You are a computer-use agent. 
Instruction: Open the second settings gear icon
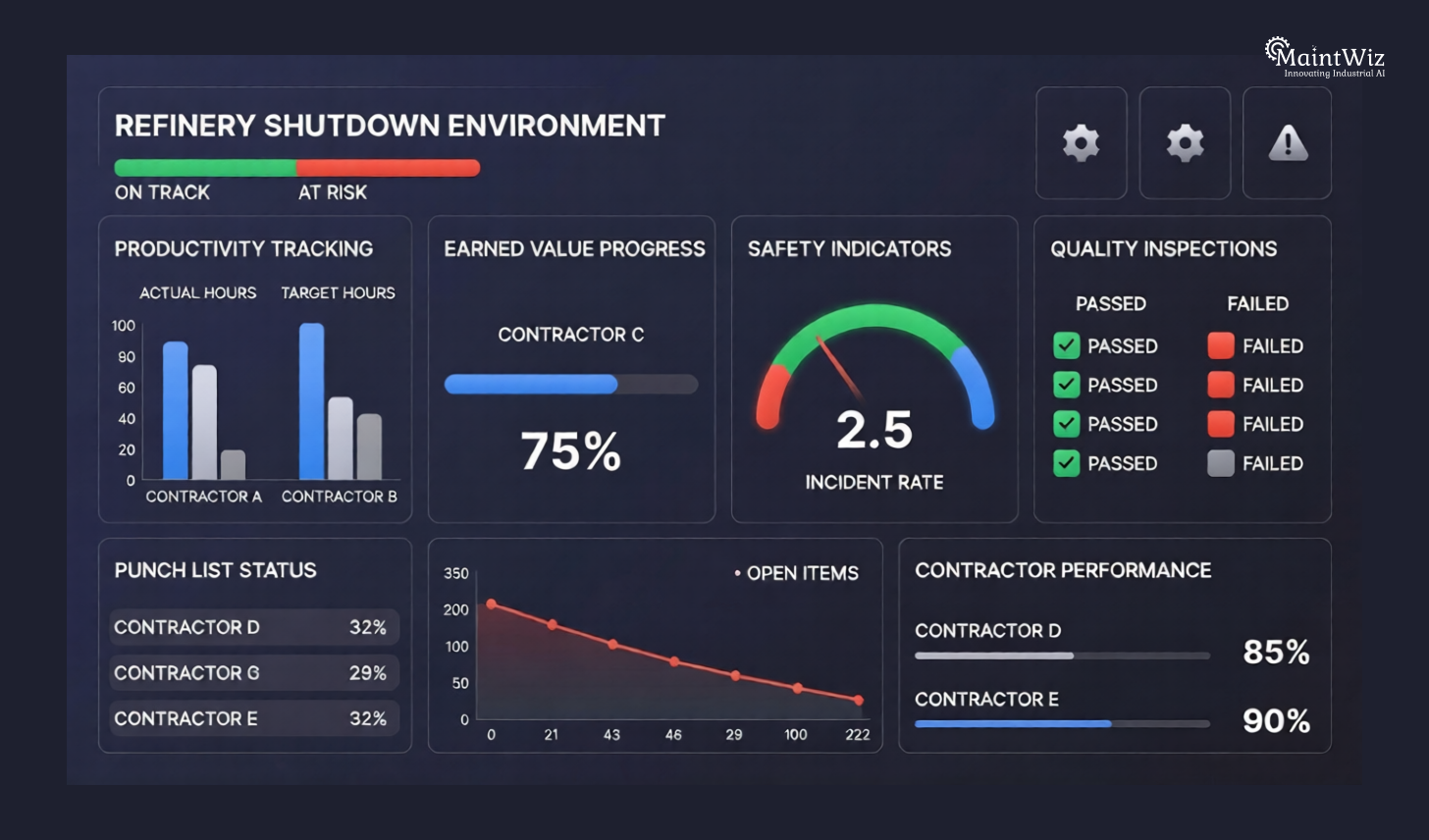pyautogui.click(x=1184, y=142)
